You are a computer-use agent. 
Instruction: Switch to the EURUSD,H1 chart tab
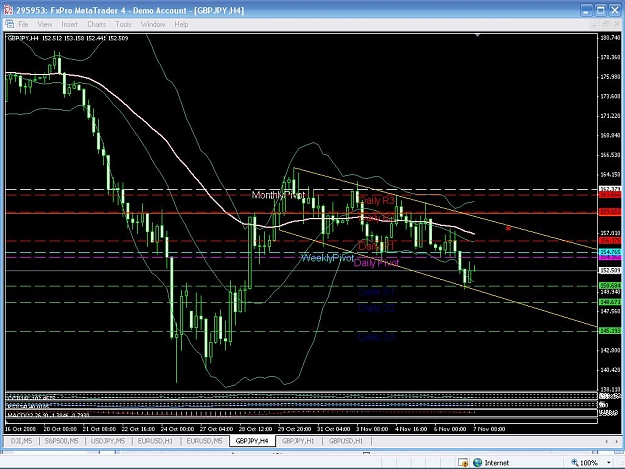(x=155, y=441)
